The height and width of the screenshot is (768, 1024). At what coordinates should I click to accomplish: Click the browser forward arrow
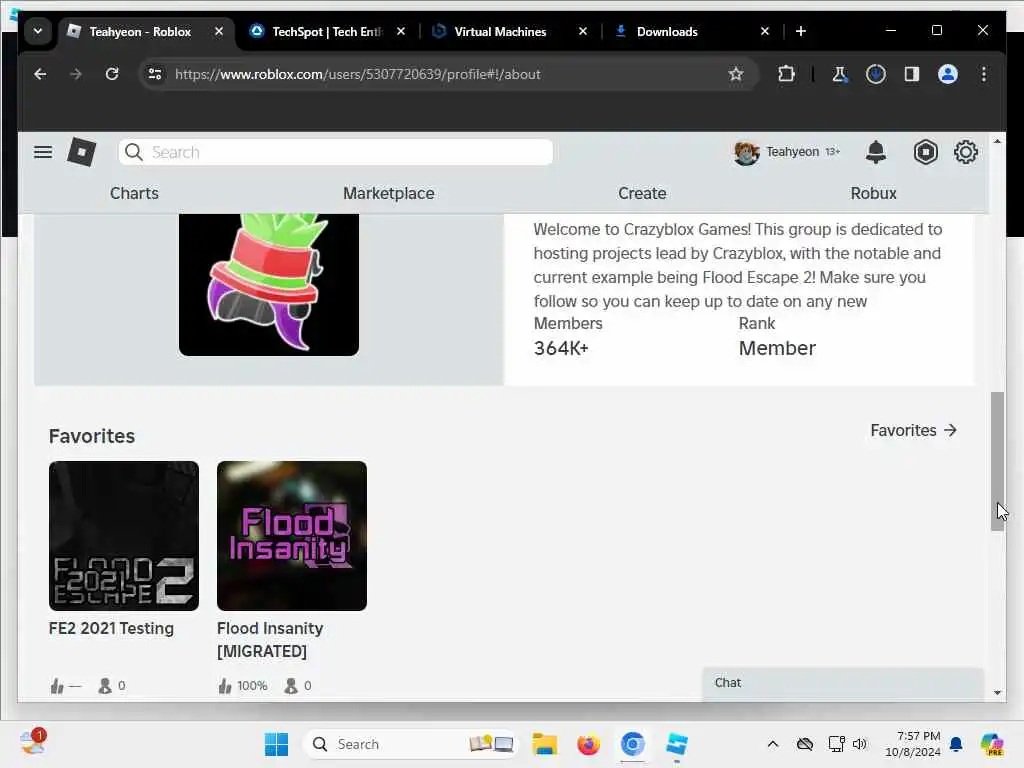coord(76,74)
